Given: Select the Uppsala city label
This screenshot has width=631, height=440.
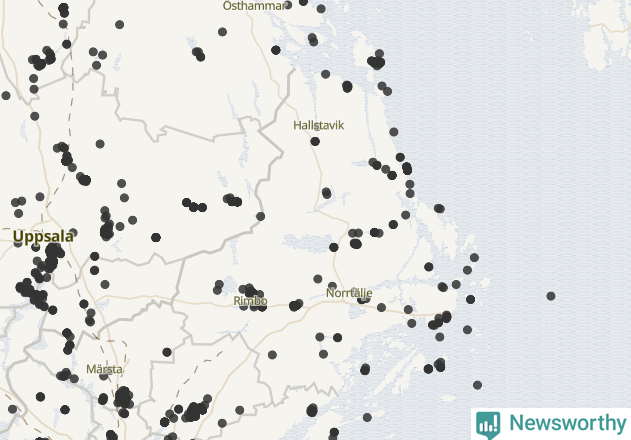Looking at the screenshot, I should 43,237.
